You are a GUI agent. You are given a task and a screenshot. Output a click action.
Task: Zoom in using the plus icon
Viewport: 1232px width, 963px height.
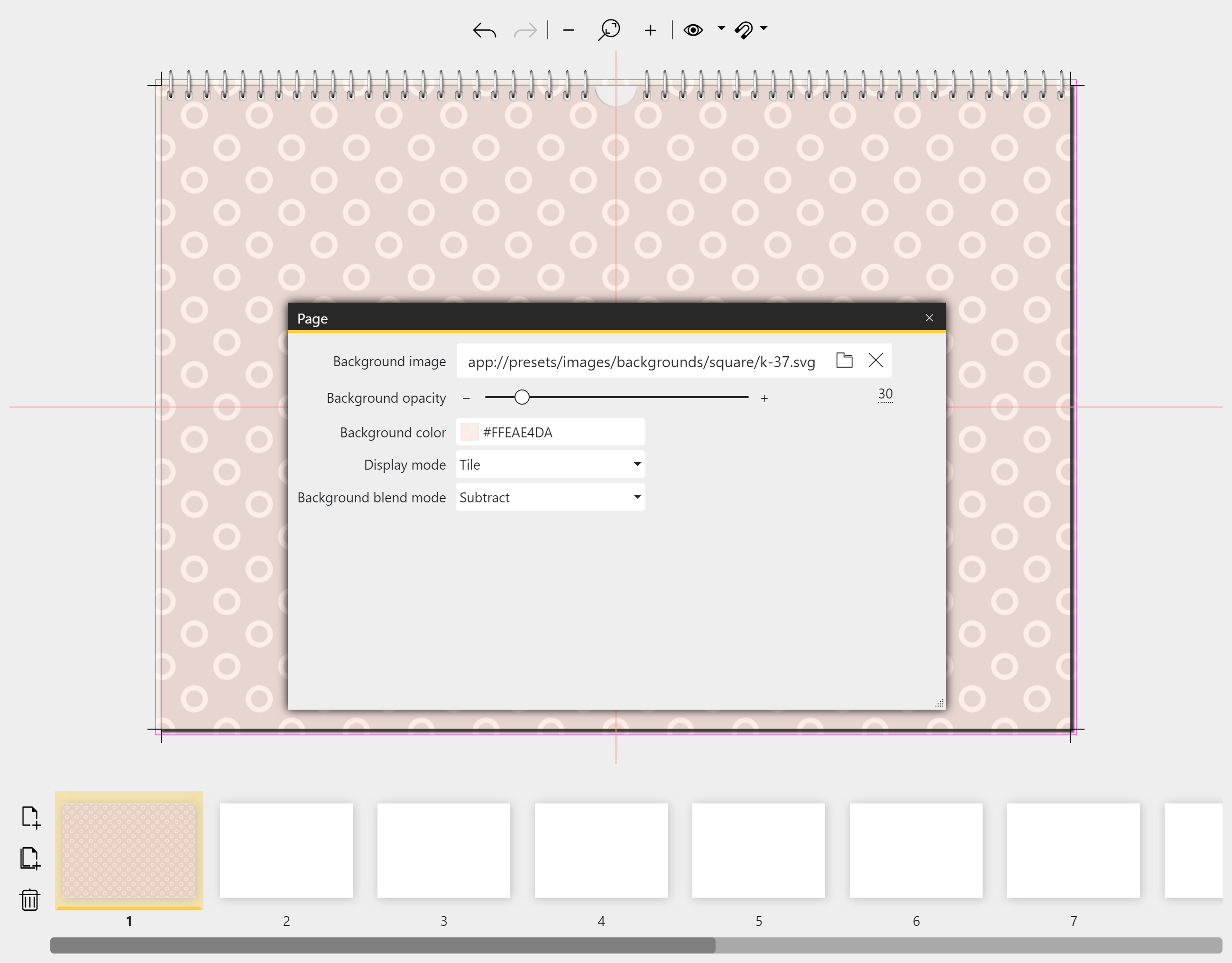651,29
